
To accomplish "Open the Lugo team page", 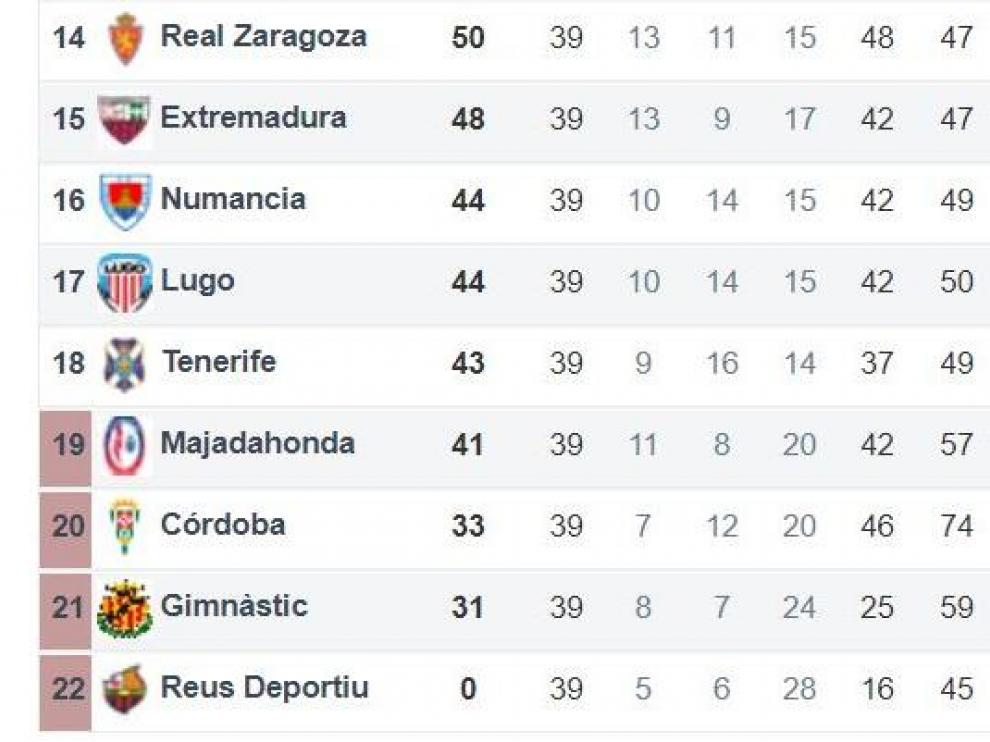I will point(198,281).
